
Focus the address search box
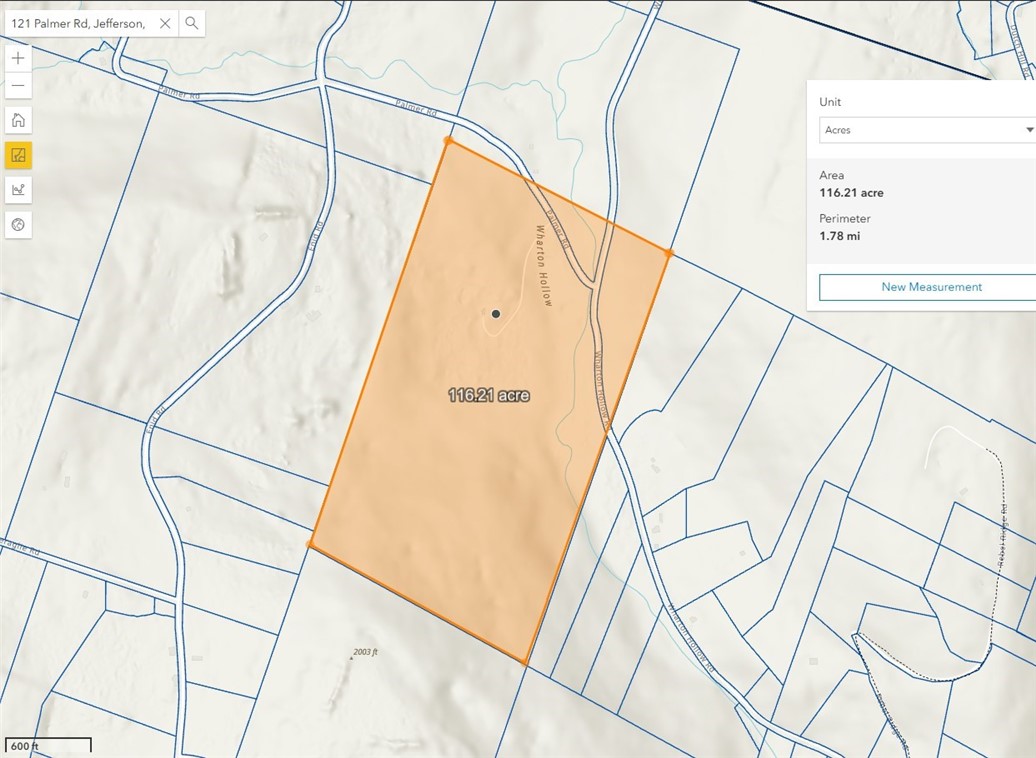(x=78, y=23)
